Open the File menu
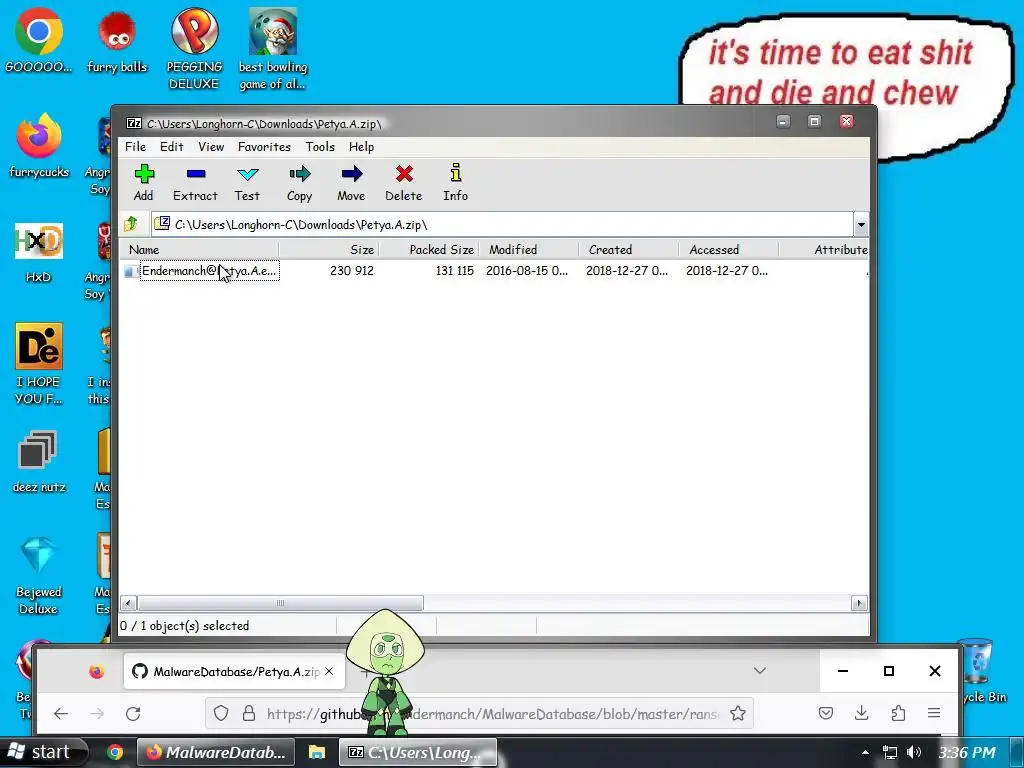The height and width of the screenshot is (768, 1024). coord(135,147)
